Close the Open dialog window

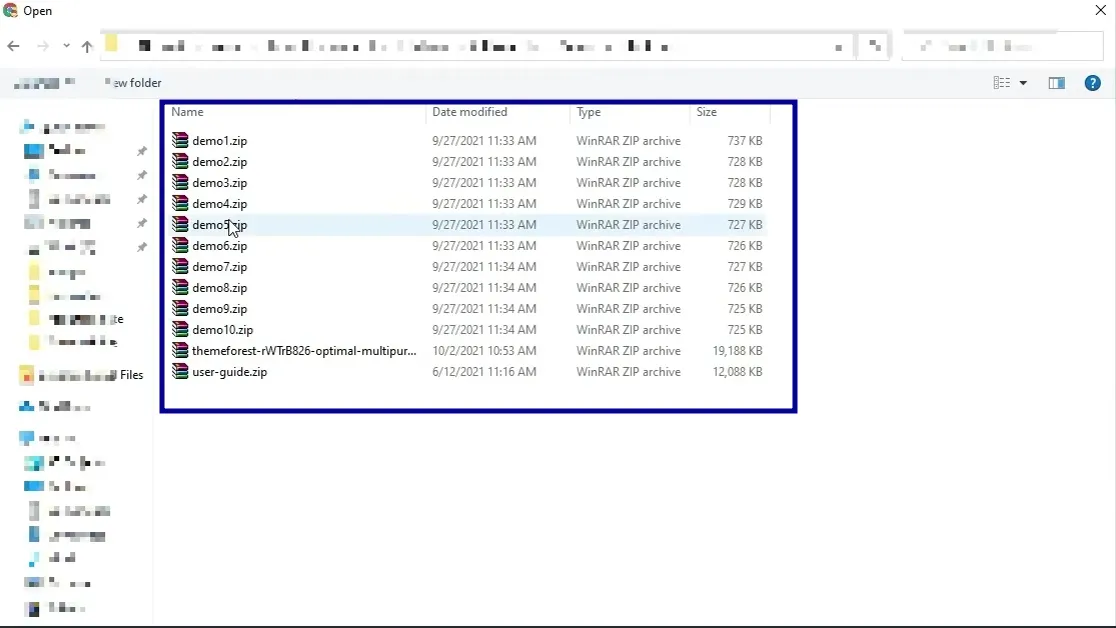pos(1100,10)
